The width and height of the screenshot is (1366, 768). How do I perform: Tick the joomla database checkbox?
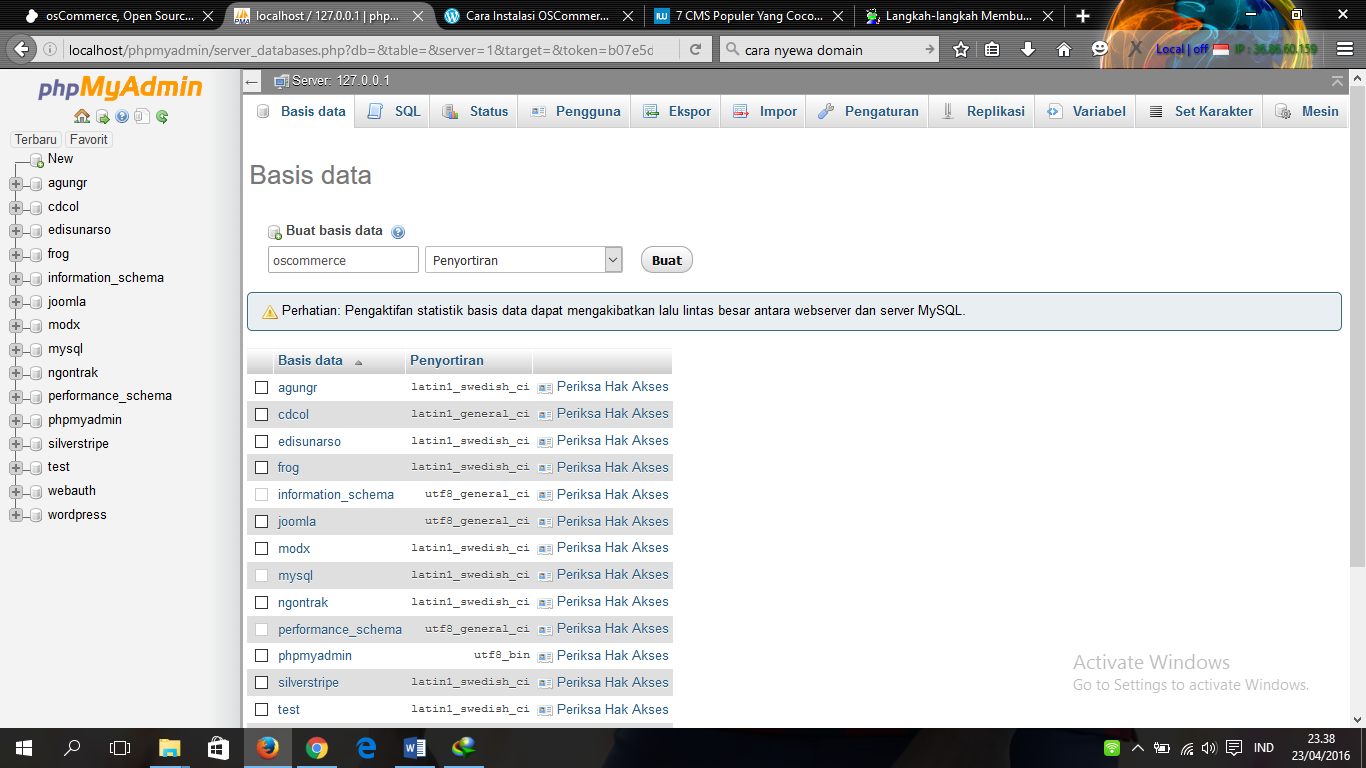262,522
